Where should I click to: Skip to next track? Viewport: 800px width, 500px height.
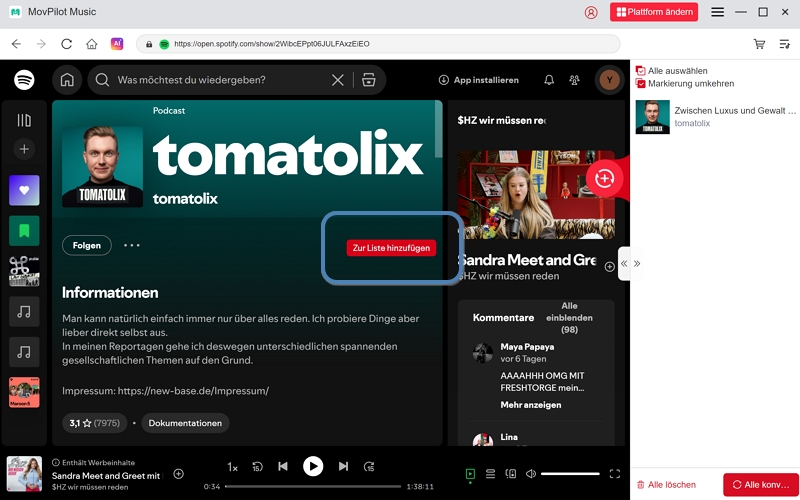[x=343, y=466]
